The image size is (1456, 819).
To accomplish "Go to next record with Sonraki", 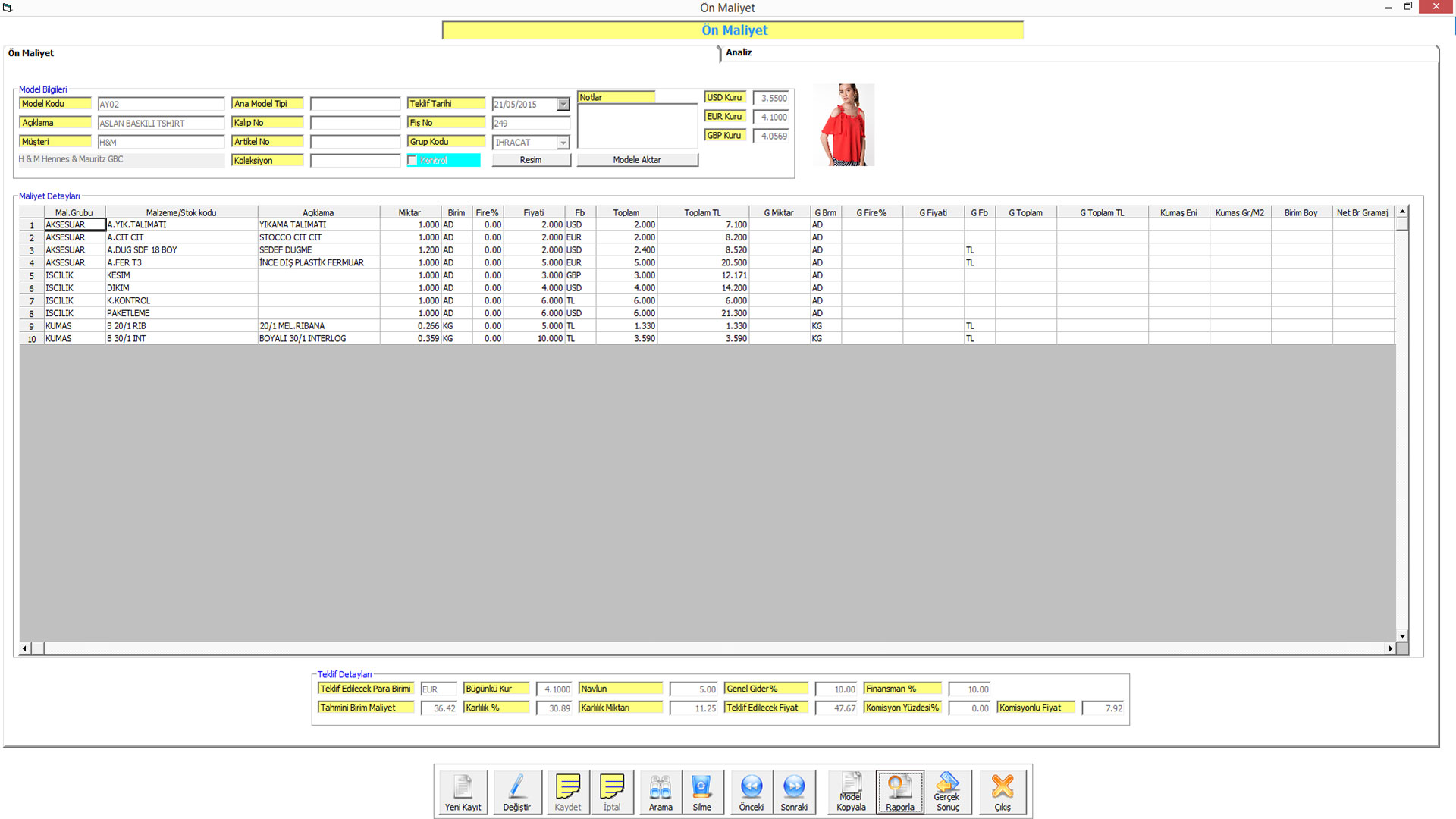I will tap(794, 792).
